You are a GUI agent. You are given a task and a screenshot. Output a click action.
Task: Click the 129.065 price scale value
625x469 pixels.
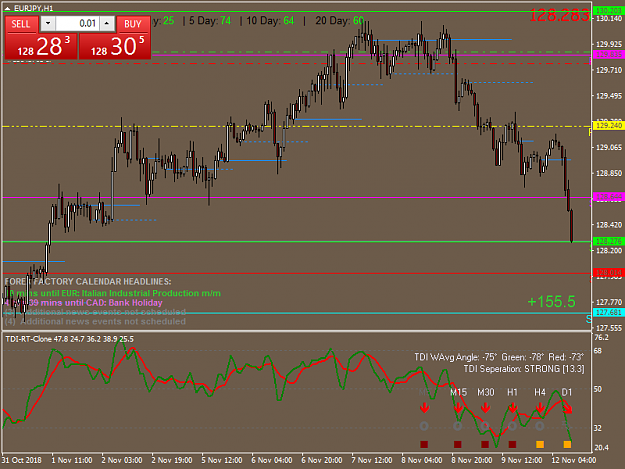pyautogui.click(x=609, y=147)
